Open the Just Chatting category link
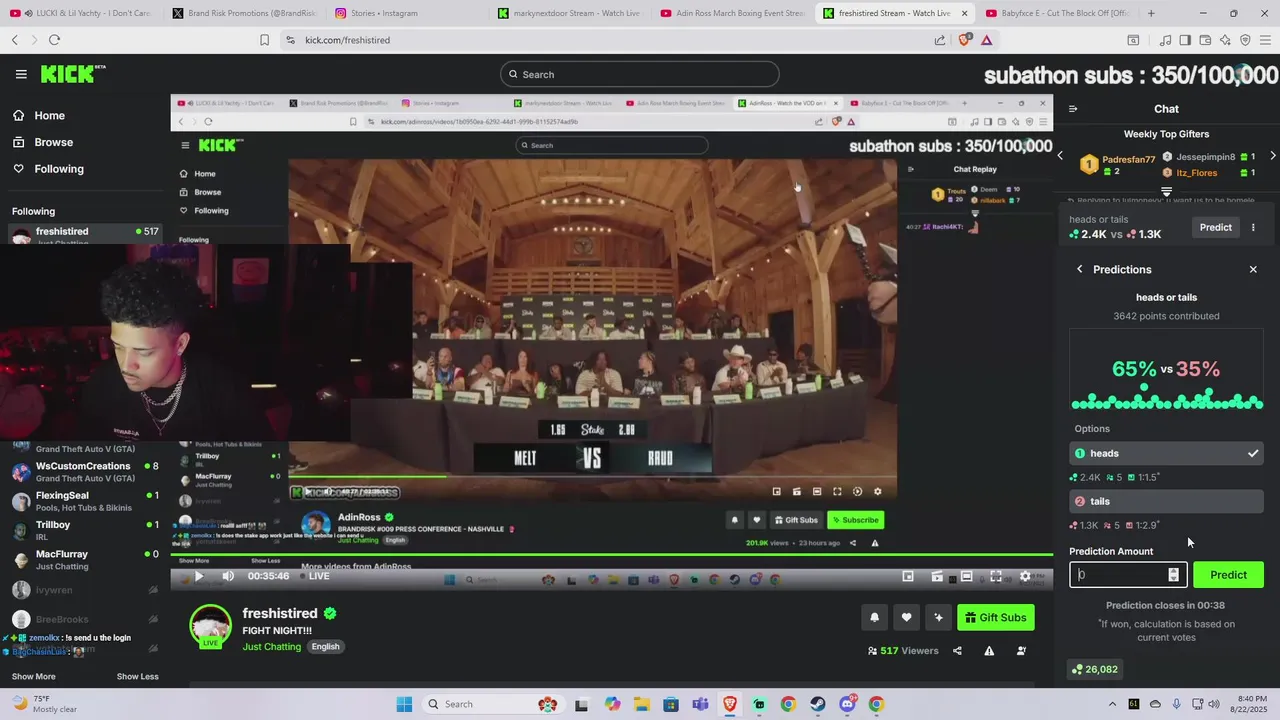1280x720 pixels. click(x=271, y=647)
